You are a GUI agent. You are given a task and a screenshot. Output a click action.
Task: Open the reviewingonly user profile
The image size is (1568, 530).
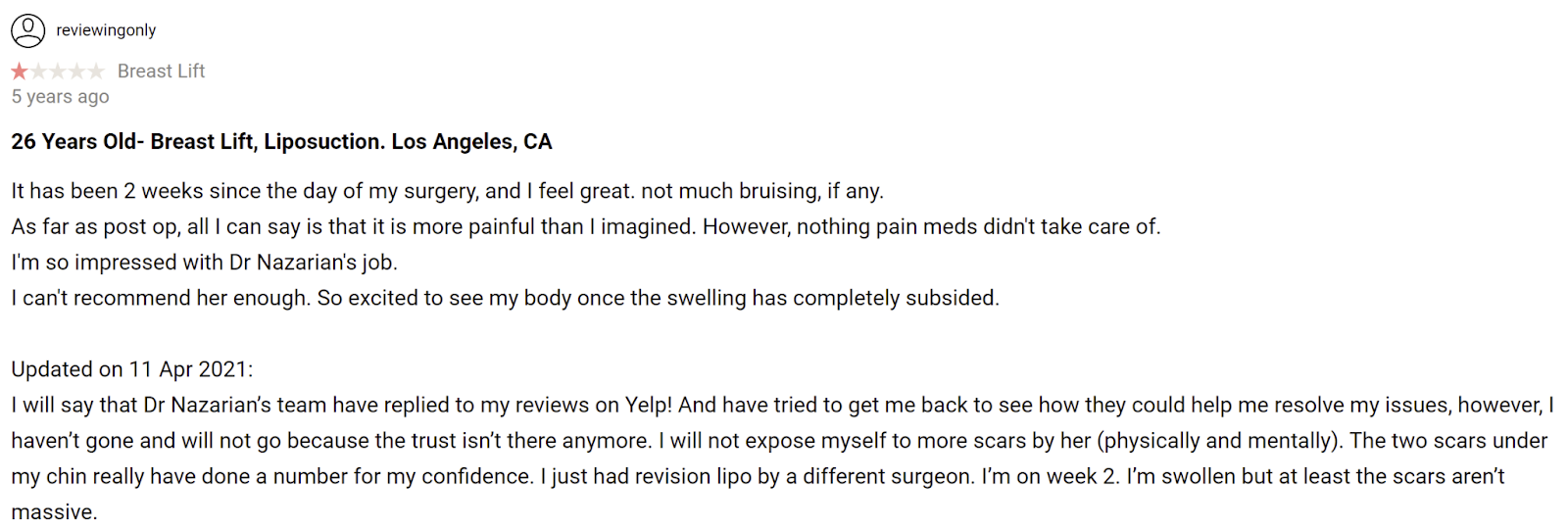106,30
